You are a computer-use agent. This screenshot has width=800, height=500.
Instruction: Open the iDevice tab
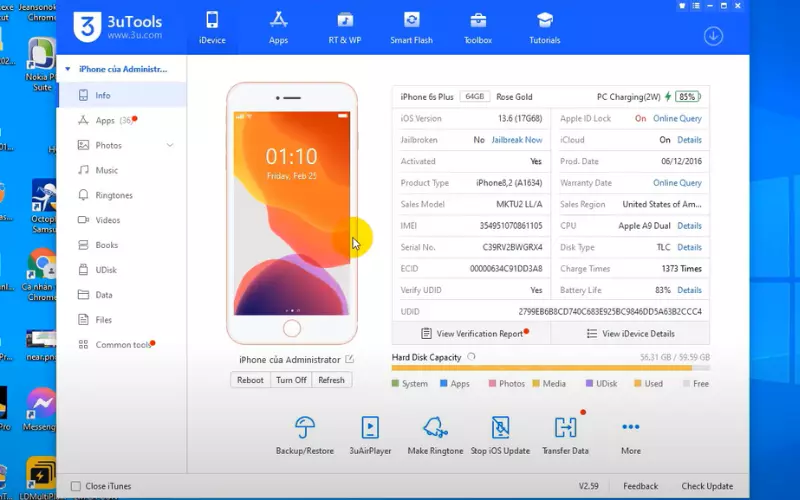pyautogui.click(x=212, y=28)
